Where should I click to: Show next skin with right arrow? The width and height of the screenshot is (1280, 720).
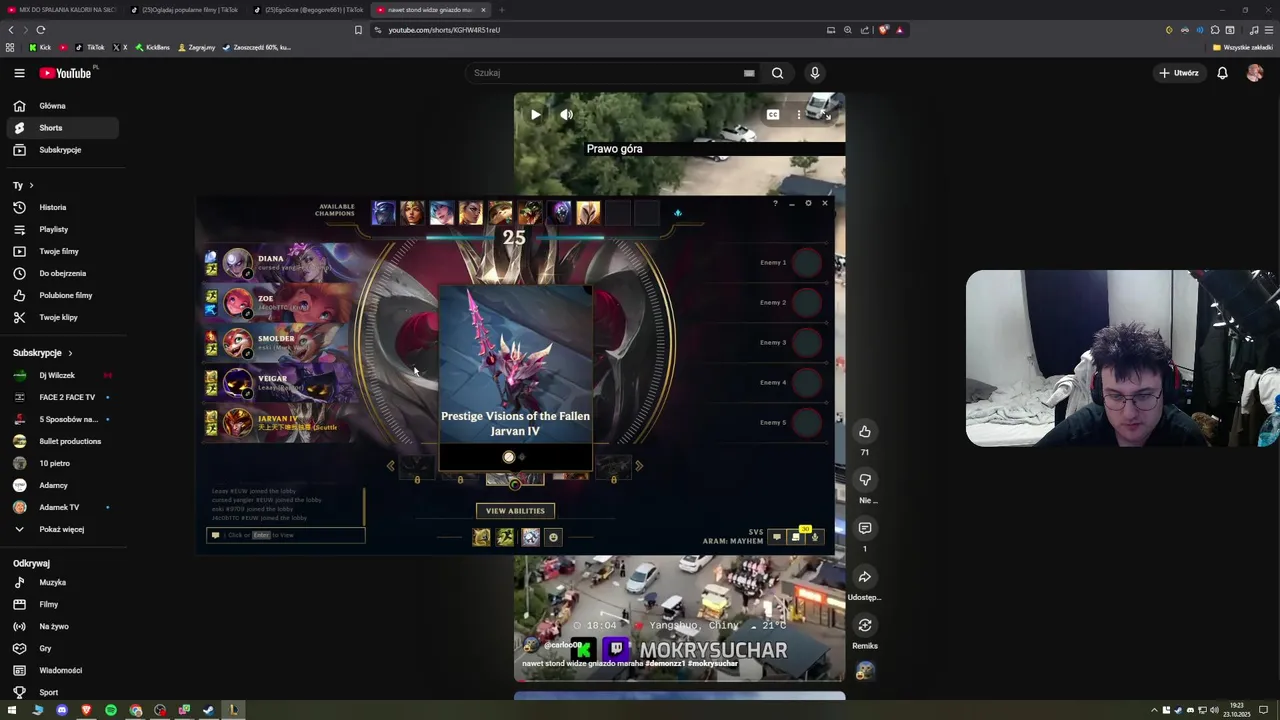pos(639,465)
